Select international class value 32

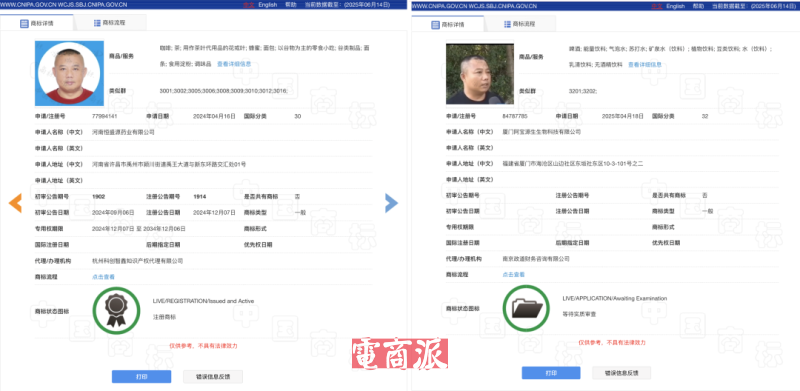click(x=705, y=116)
